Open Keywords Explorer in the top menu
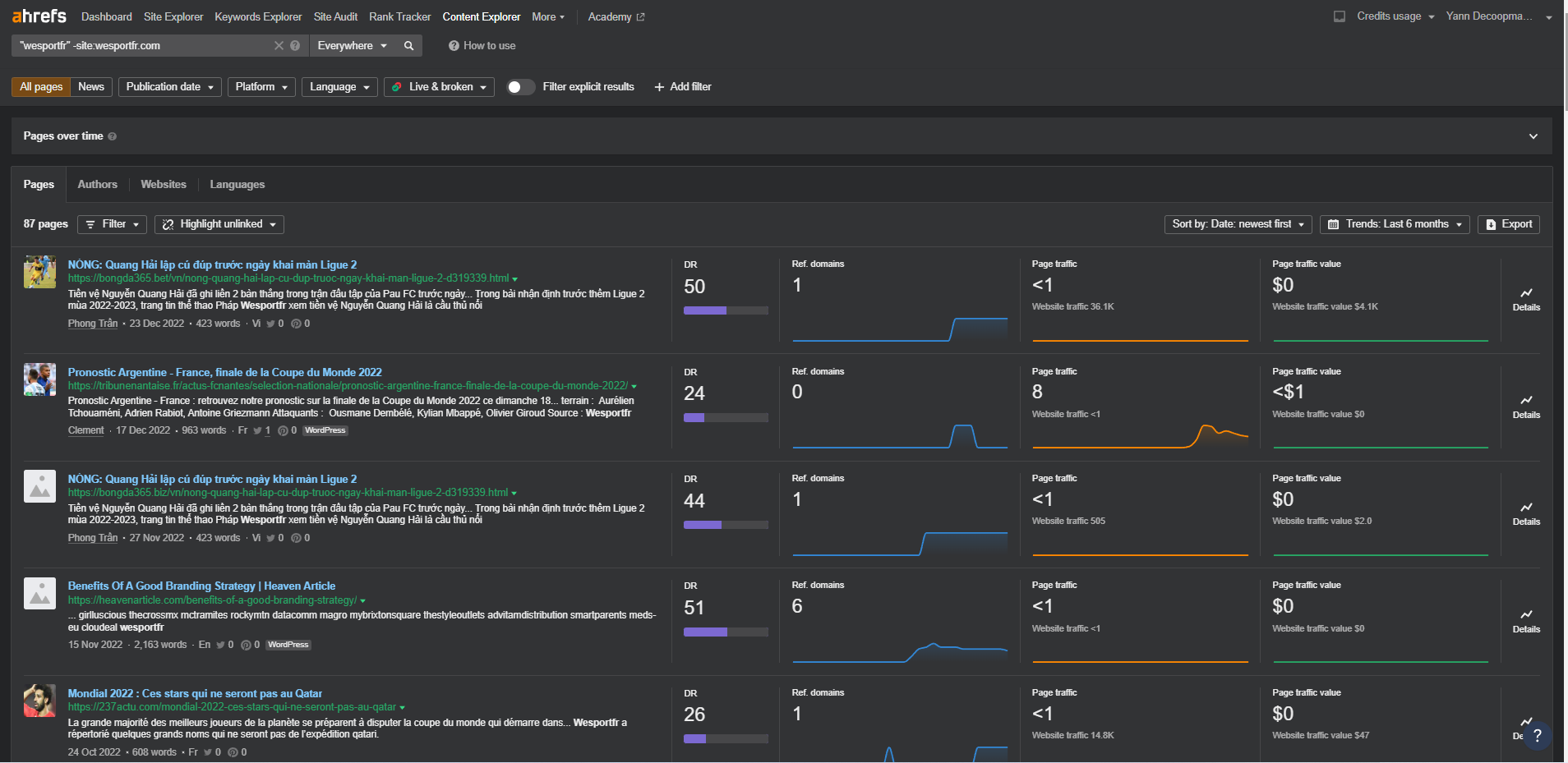 [258, 16]
